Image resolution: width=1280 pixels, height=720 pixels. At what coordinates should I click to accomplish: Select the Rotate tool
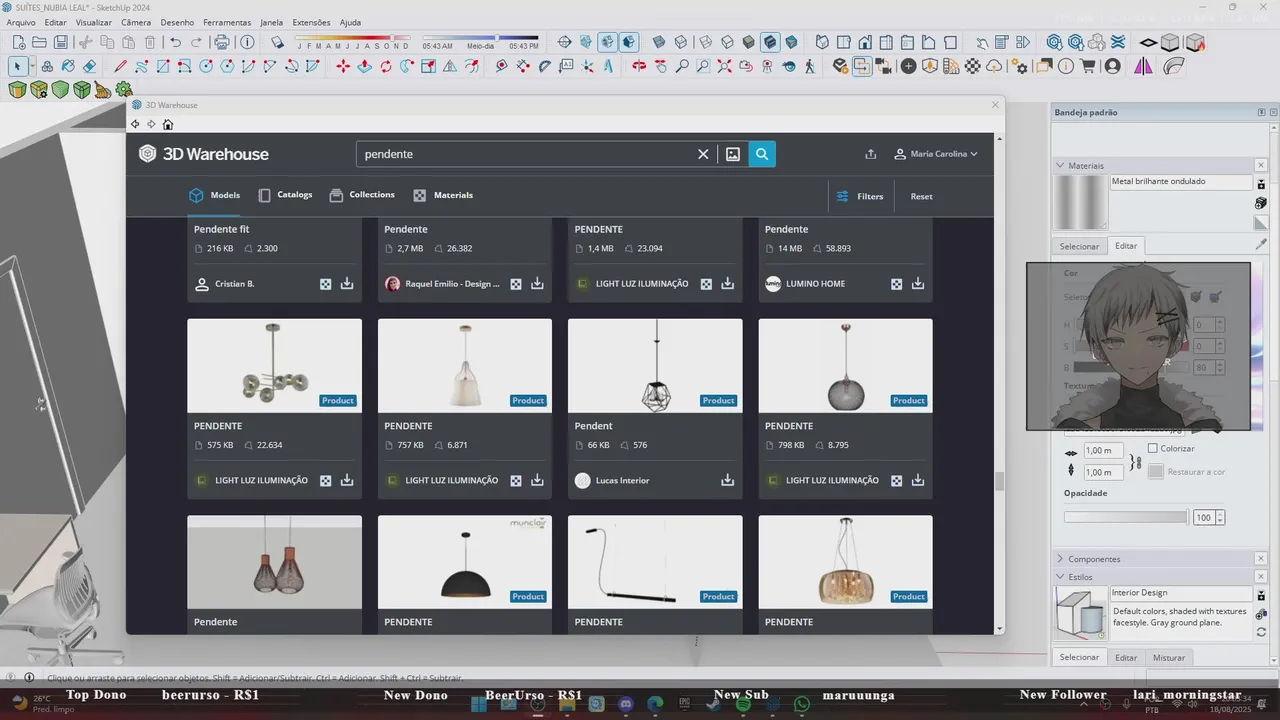click(x=386, y=66)
